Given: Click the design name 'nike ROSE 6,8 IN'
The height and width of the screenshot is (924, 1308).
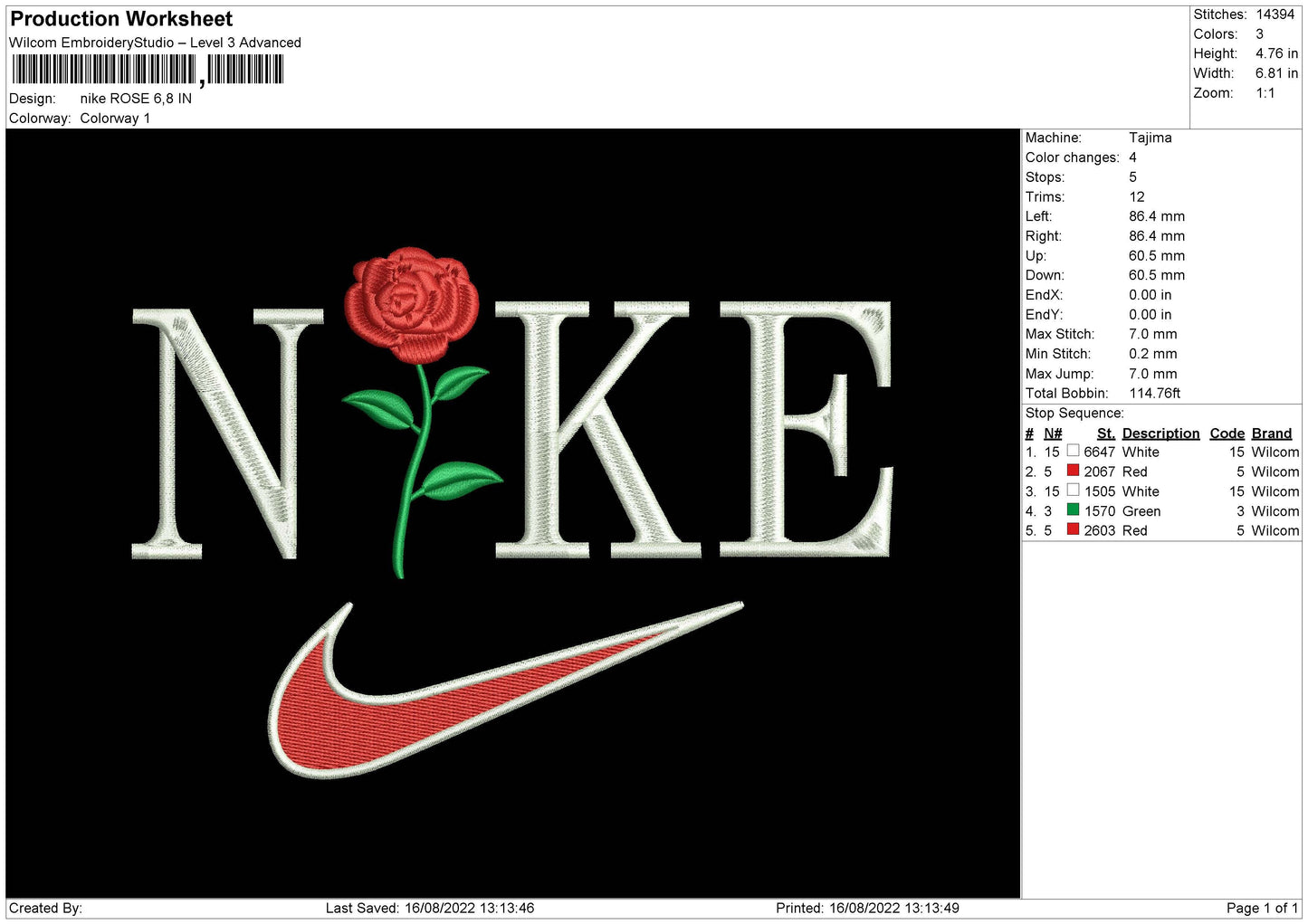Looking at the screenshot, I should tap(136, 99).
